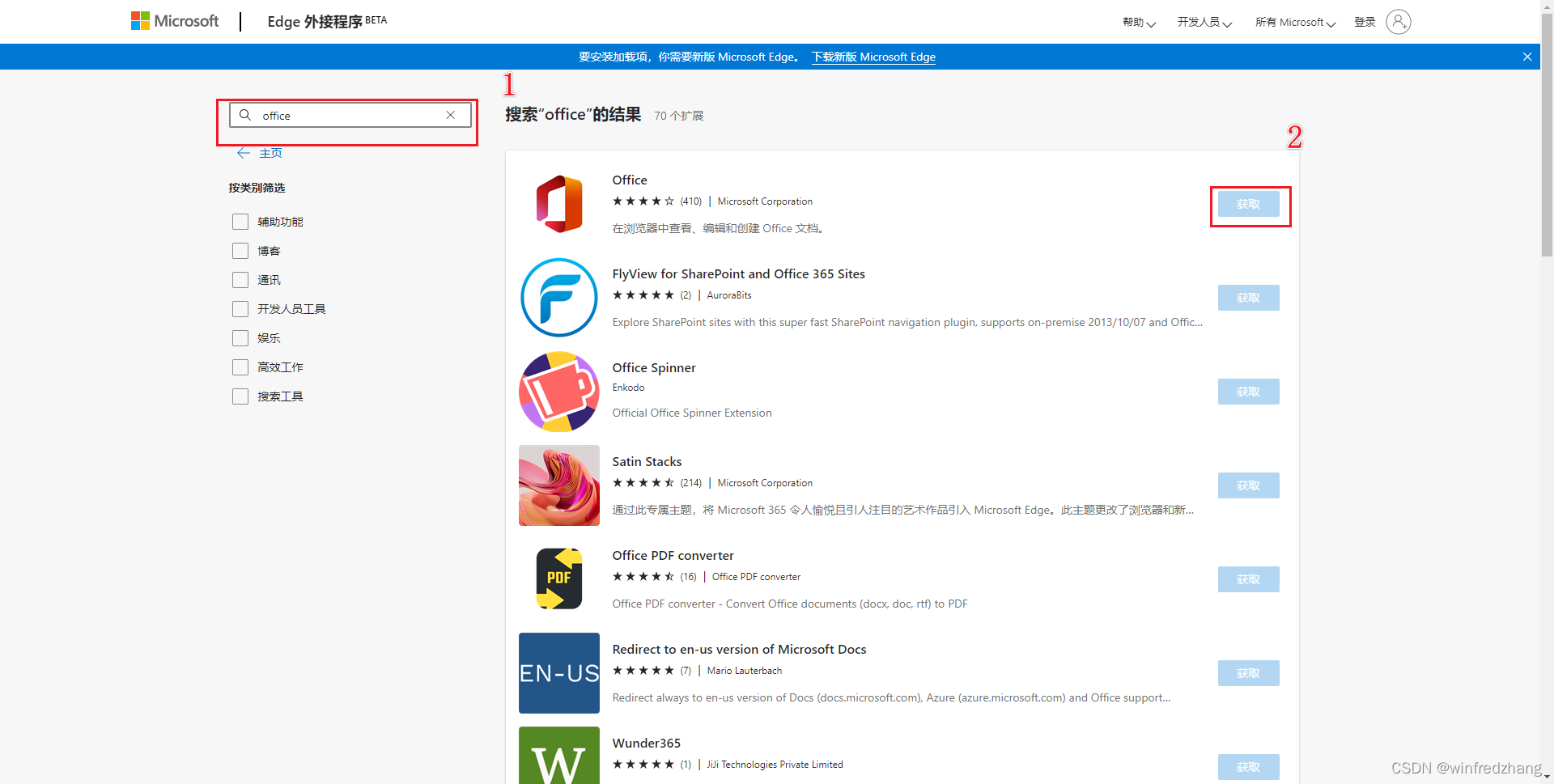Check the 搜索工具 category filter
1554x784 pixels.
point(240,396)
